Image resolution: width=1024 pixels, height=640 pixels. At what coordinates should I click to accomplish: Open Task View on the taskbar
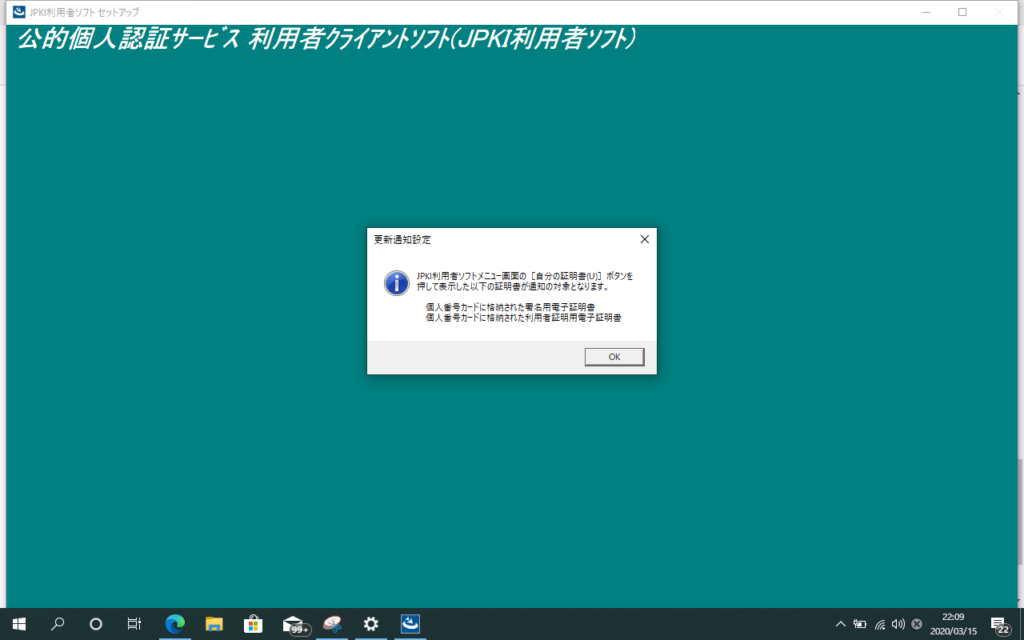point(134,624)
